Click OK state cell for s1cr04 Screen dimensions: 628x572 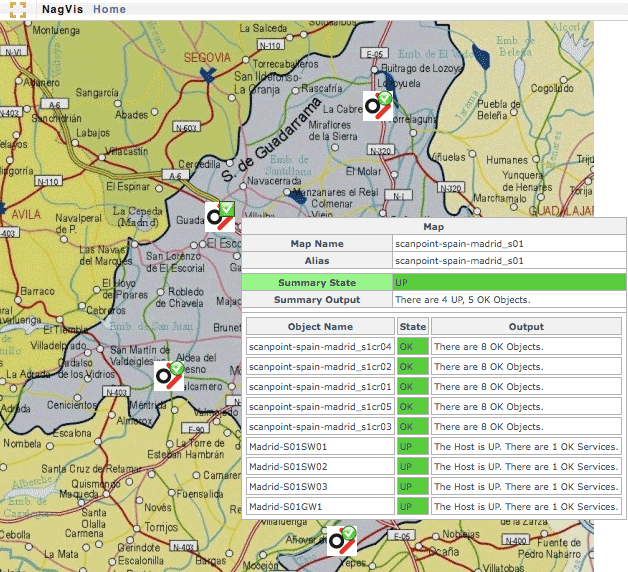(413, 346)
